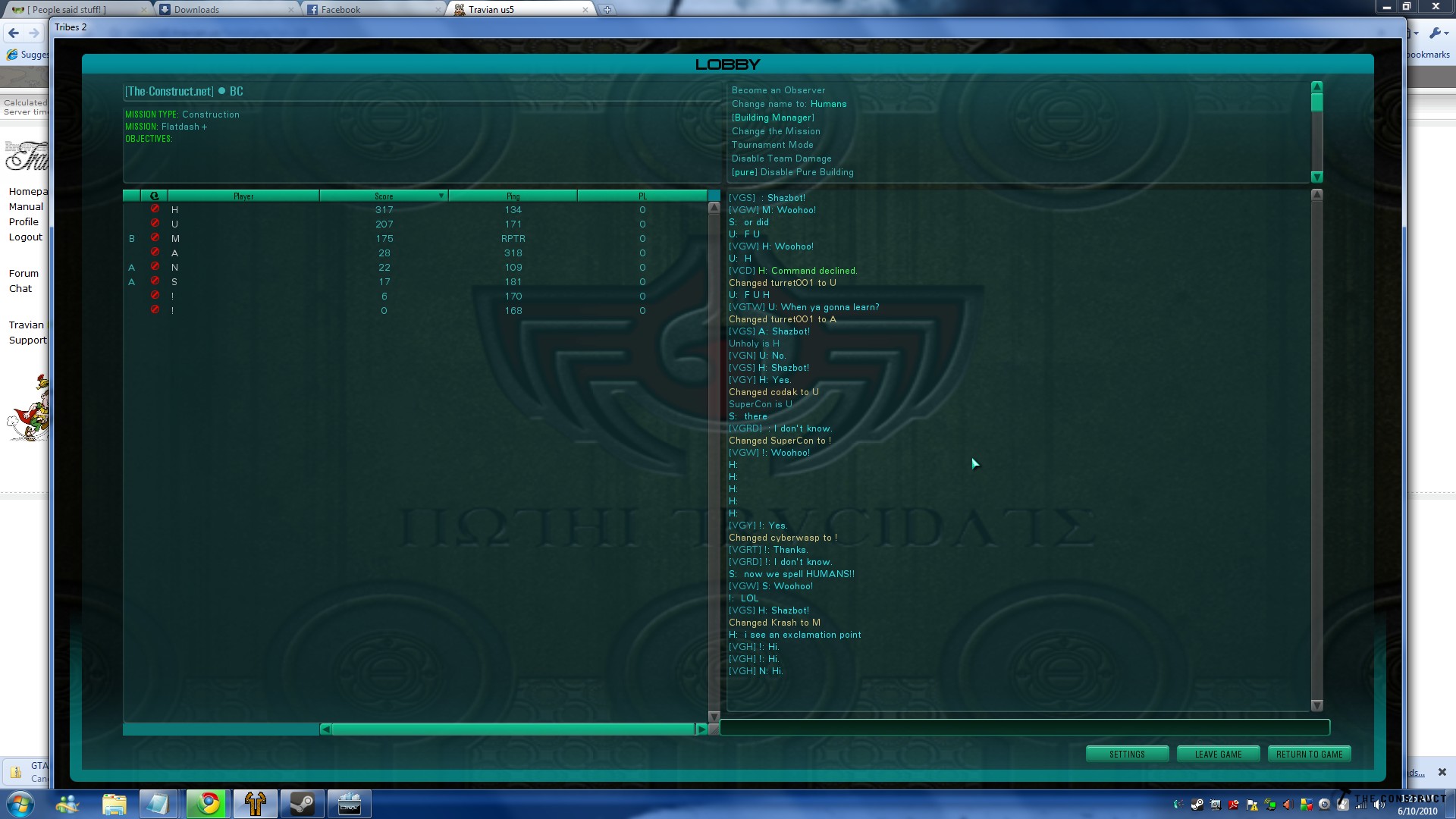Open the SETTINGS button
The image size is (1456, 819).
[x=1127, y=754]
